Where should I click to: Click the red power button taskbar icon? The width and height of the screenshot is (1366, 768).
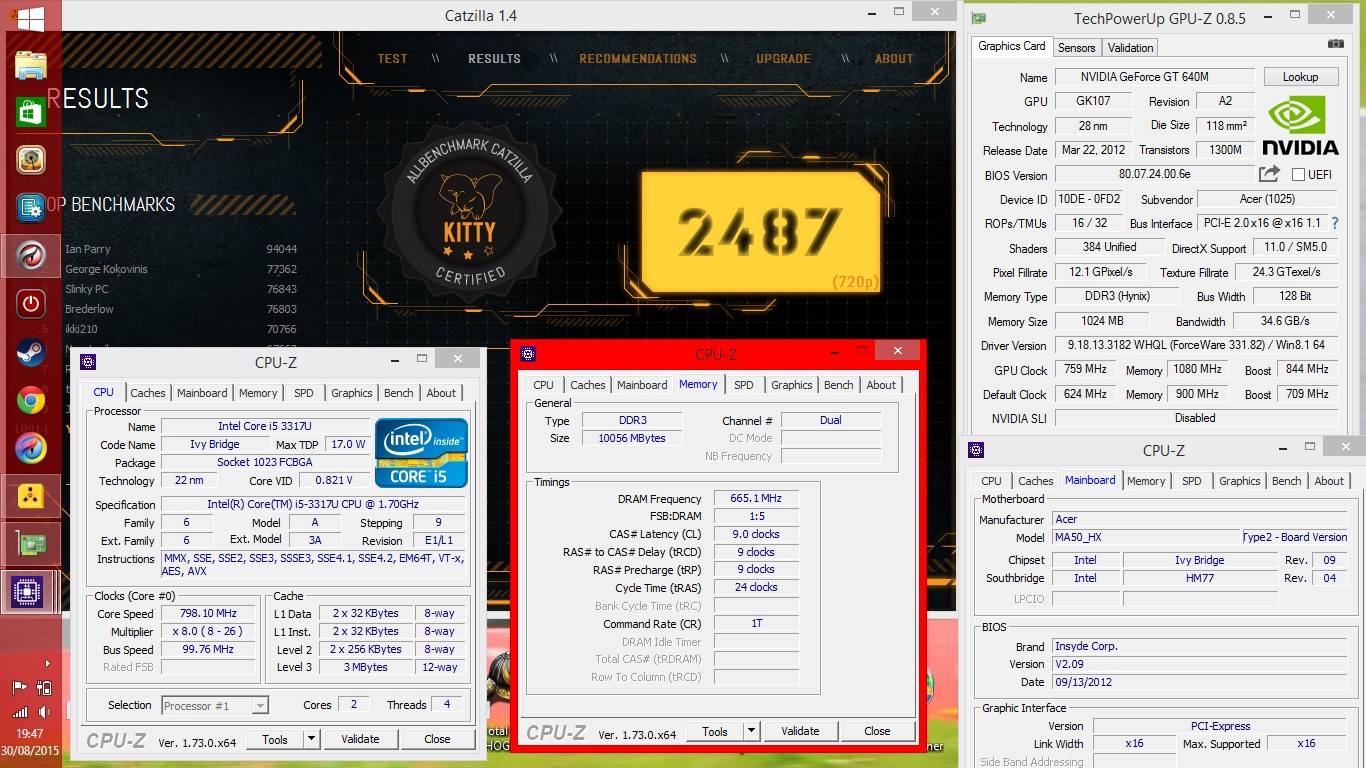click(30, 304)
